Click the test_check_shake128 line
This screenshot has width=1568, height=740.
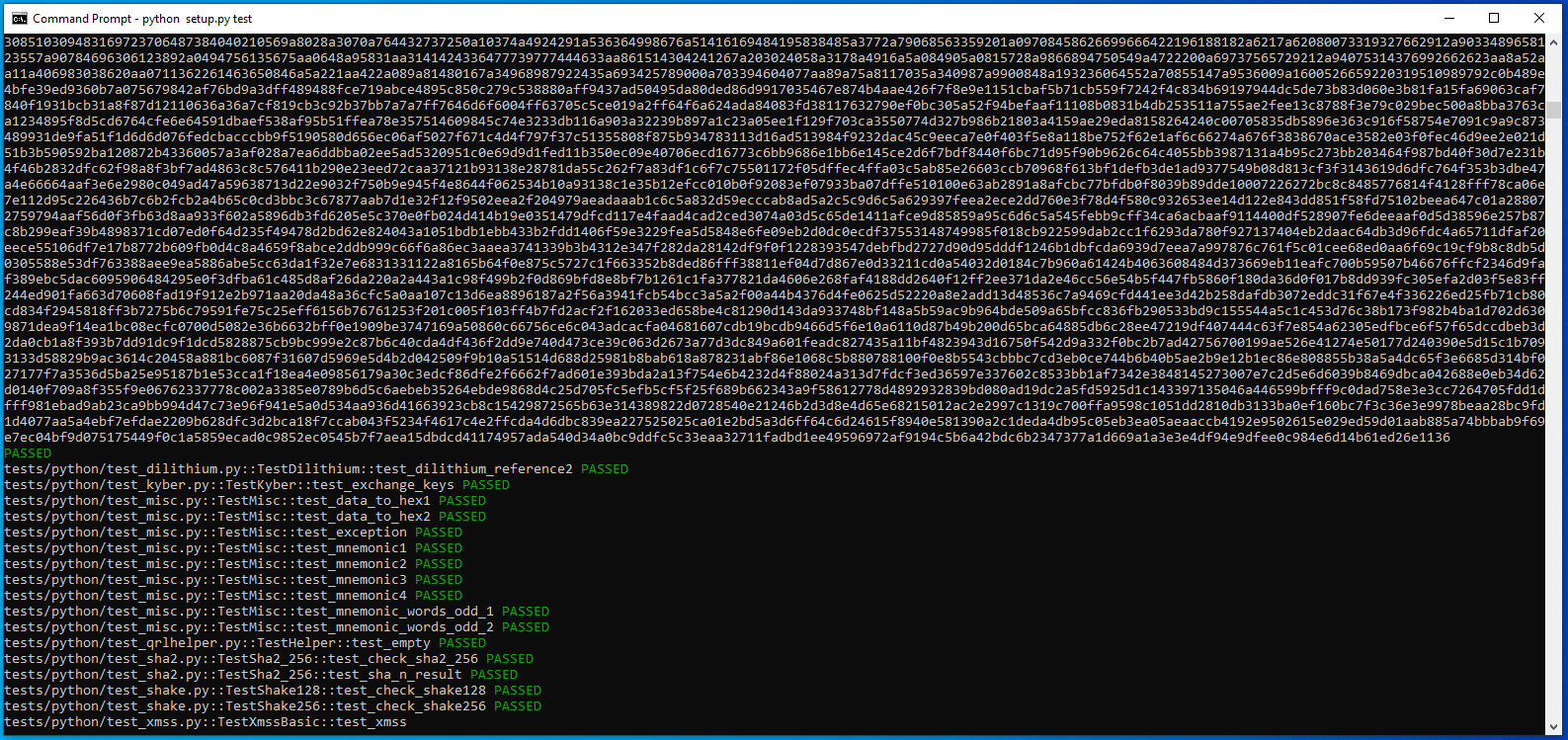point(273,691)
